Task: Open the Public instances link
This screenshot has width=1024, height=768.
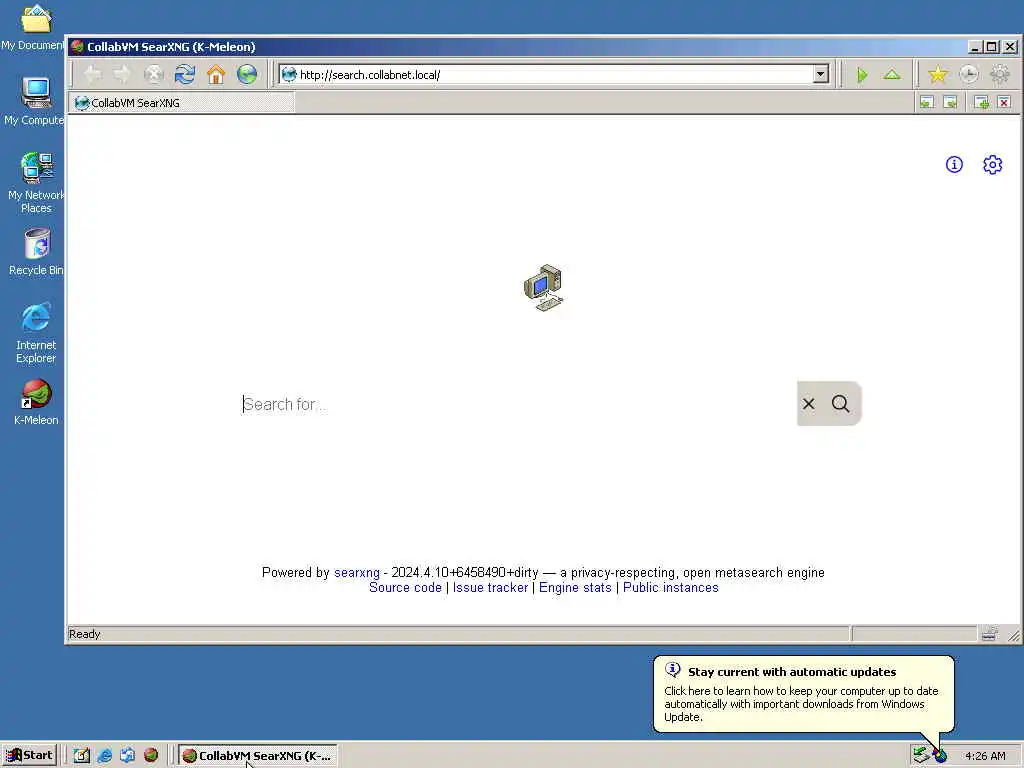Action: (671, 588)
